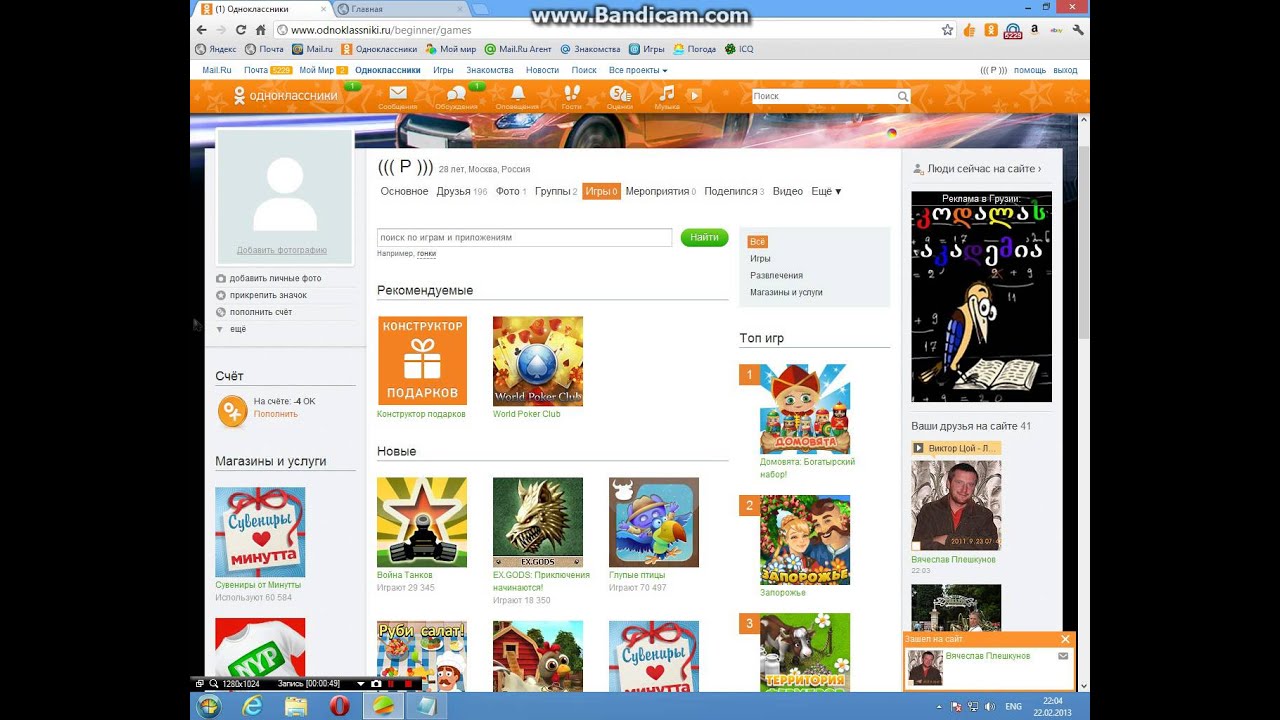Open the Группы profile tab
The height and width of the screenshot is (720, 1280).
point(556,191)
